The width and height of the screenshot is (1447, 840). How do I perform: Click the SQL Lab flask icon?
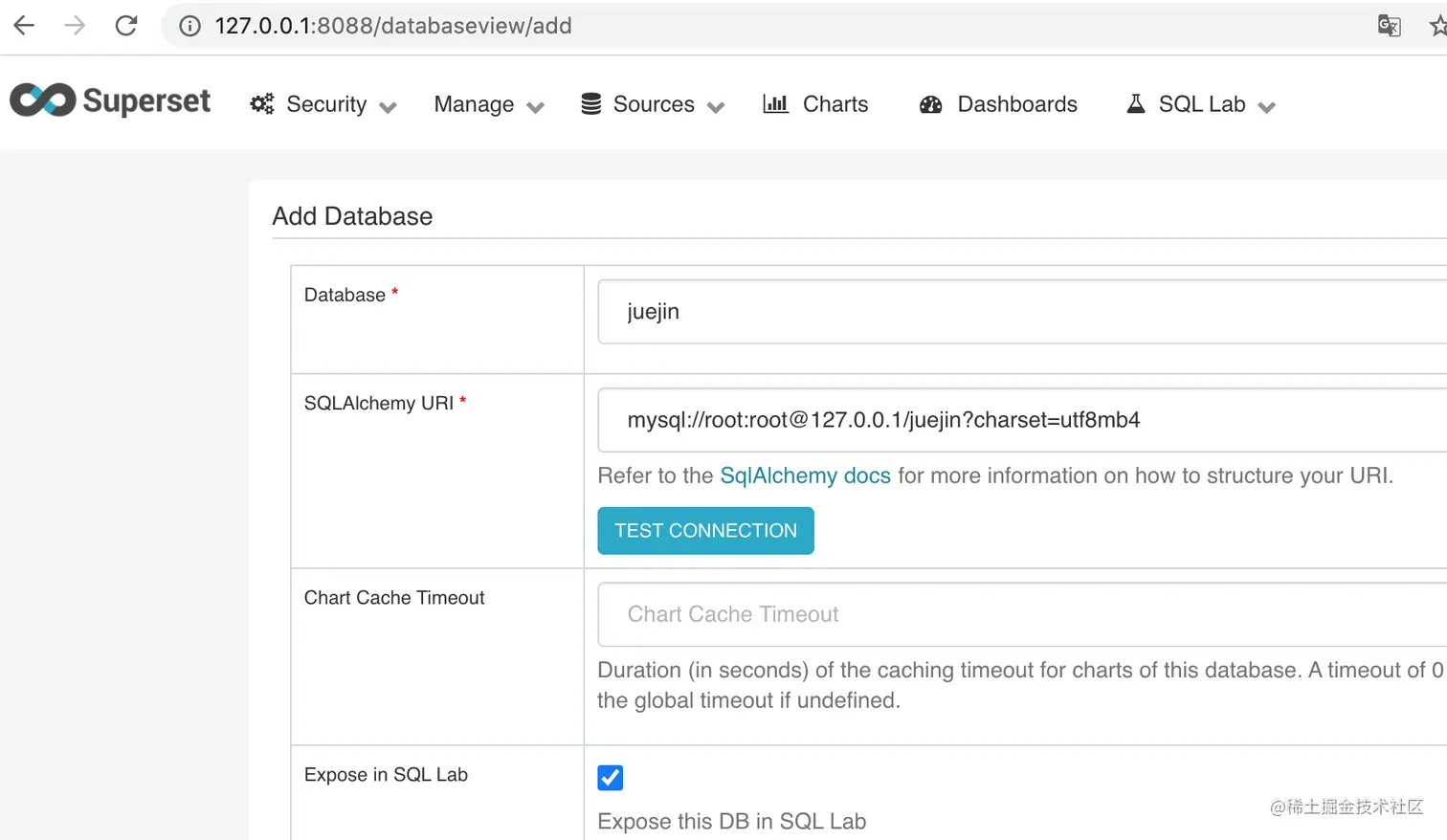pyautogui.click(x=1136, y=103)
